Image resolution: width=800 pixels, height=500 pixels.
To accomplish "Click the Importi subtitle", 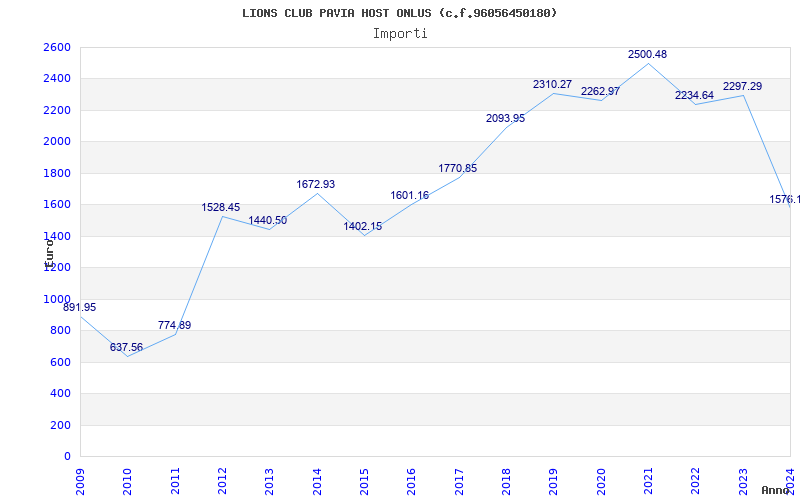I will tap(400, 34).
